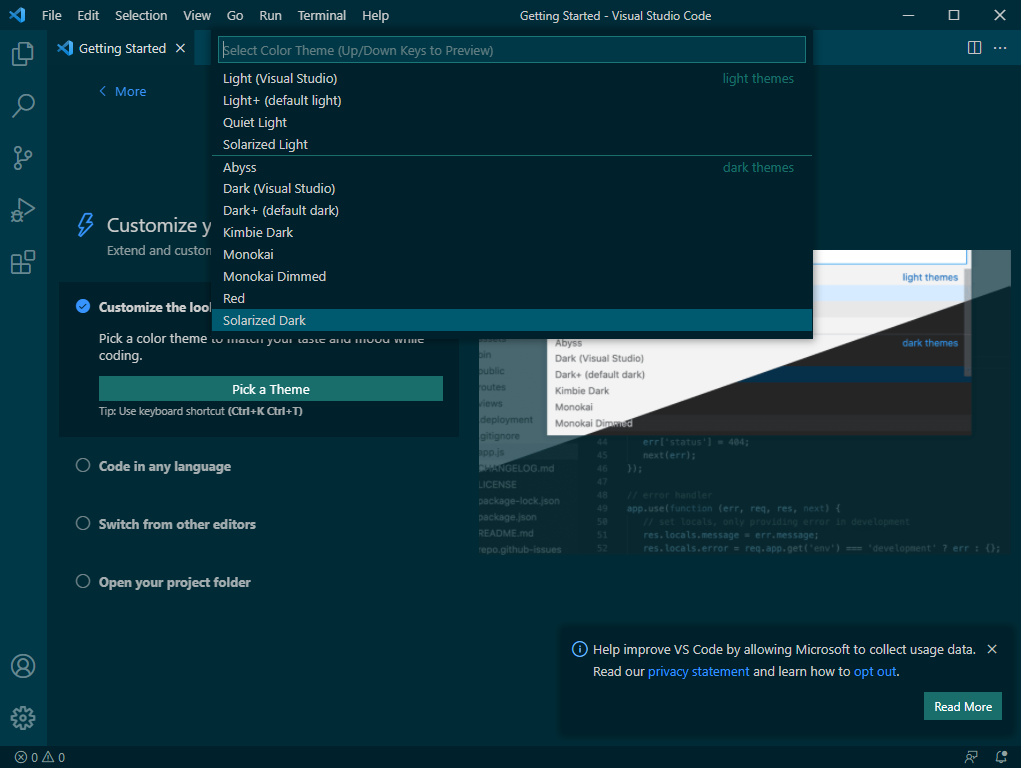Select the Switch from other editors step
The image size is (1021, 768).
coord(83,523)
